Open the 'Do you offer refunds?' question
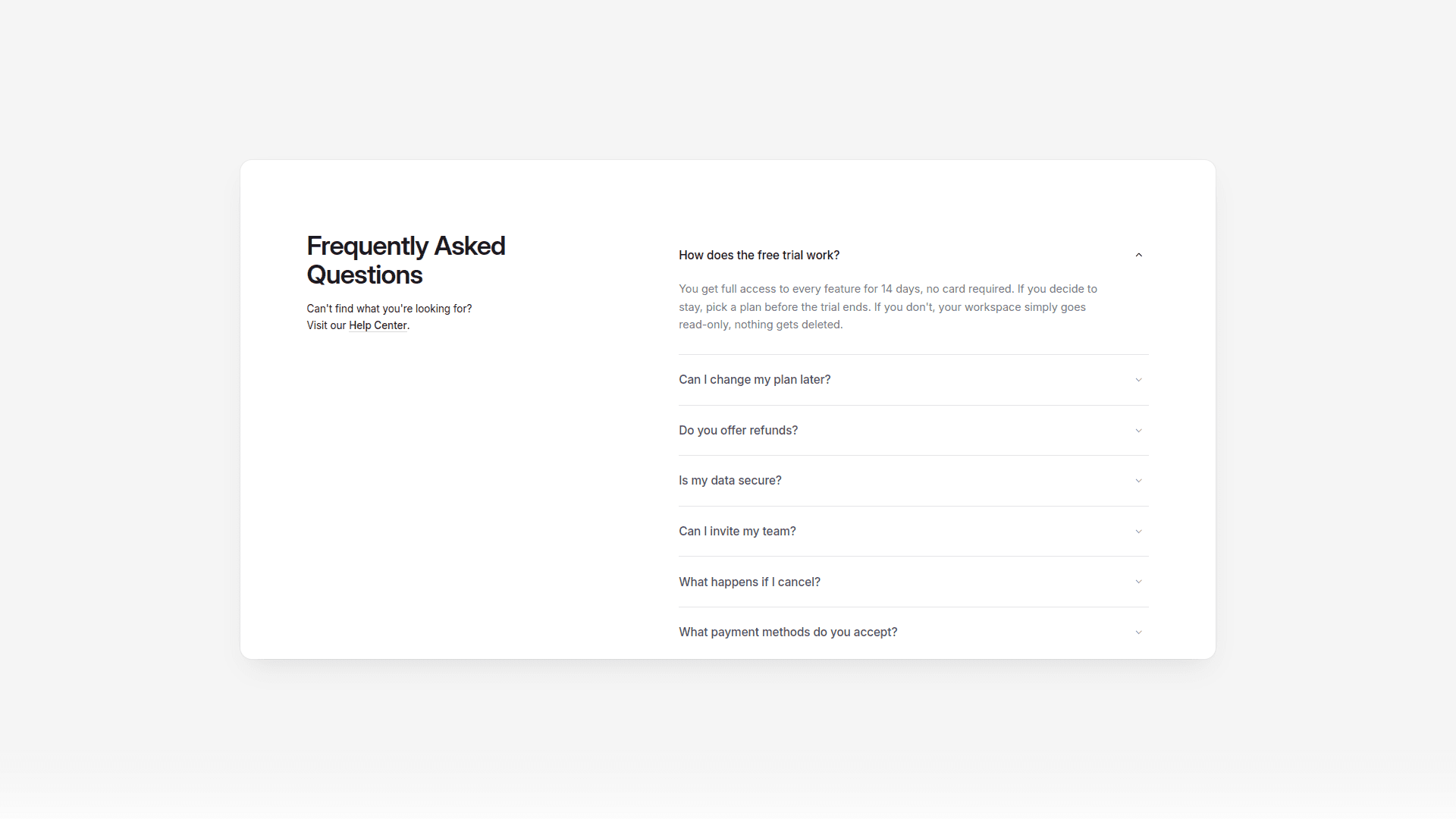Screen dimensions: 1456x819 (x=913, y=431)
